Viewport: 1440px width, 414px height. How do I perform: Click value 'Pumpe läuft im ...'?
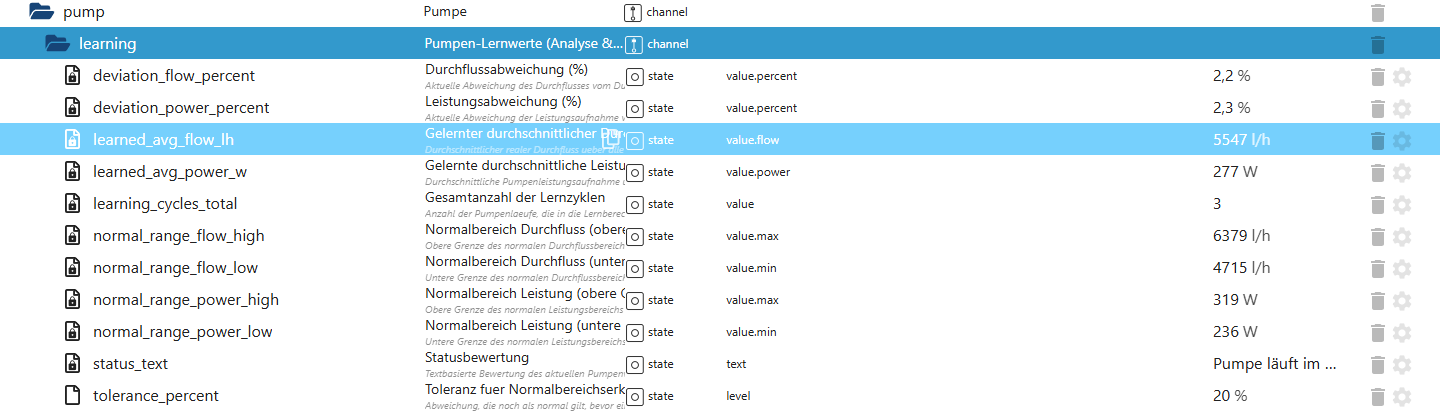(x=1275, y=364)
